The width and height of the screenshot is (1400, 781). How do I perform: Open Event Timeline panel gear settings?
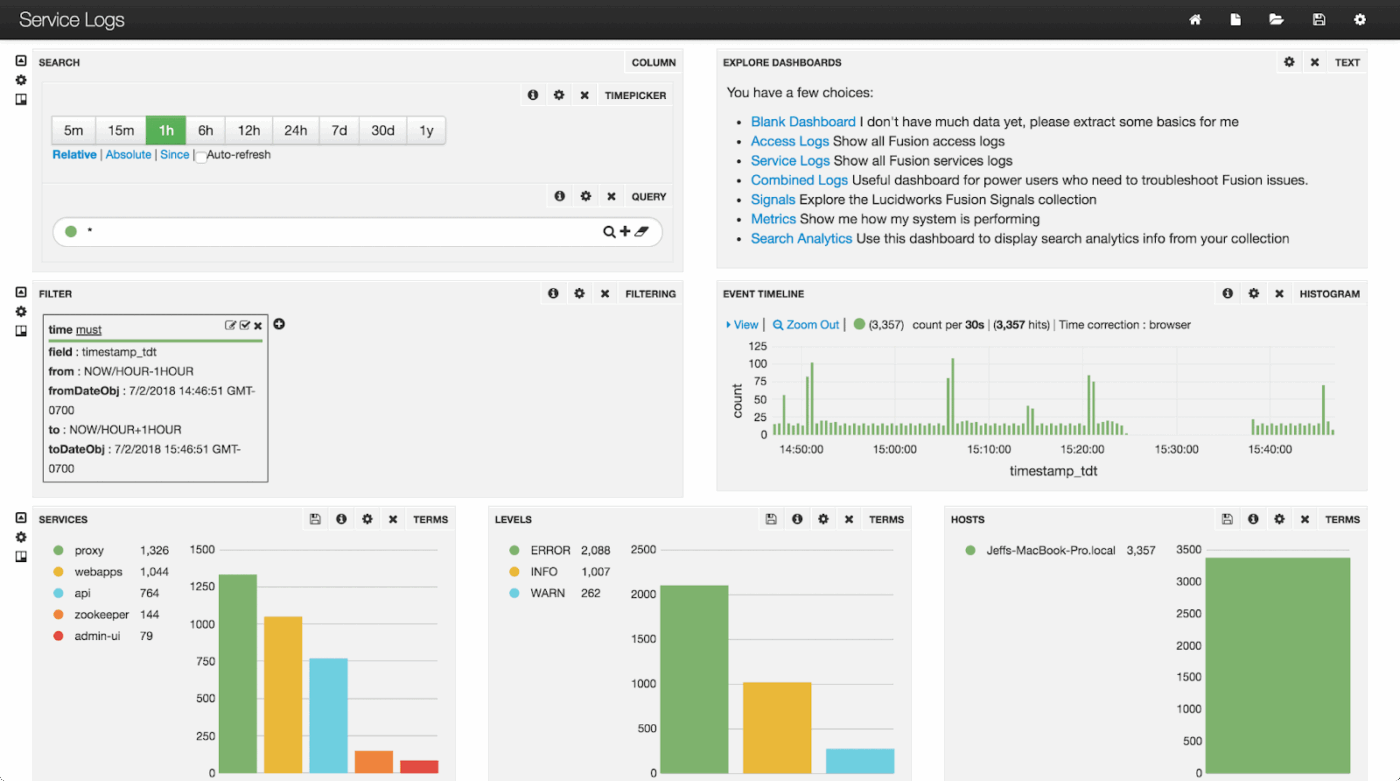[1254, 294]
